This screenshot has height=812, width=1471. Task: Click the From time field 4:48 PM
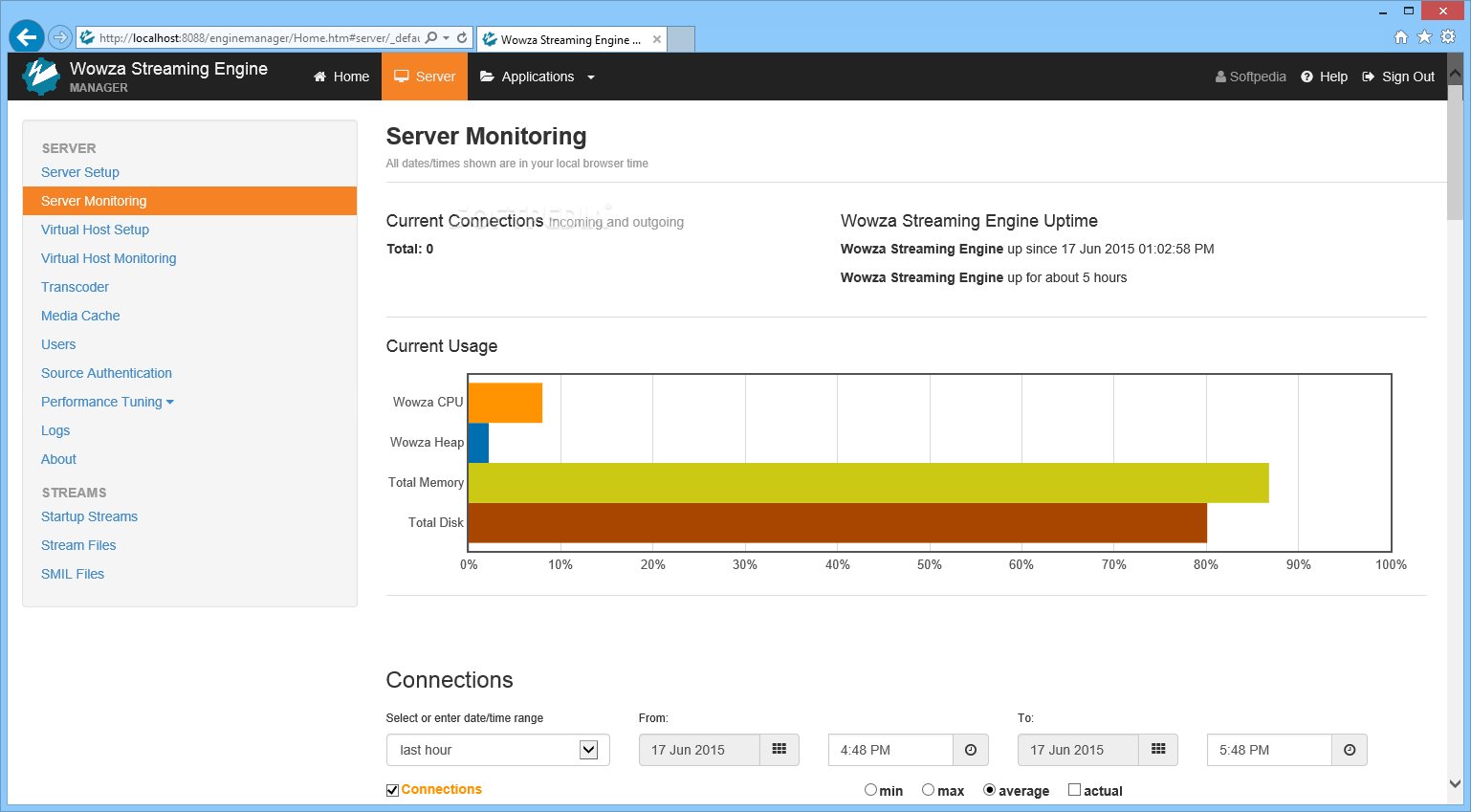(890, 750)
